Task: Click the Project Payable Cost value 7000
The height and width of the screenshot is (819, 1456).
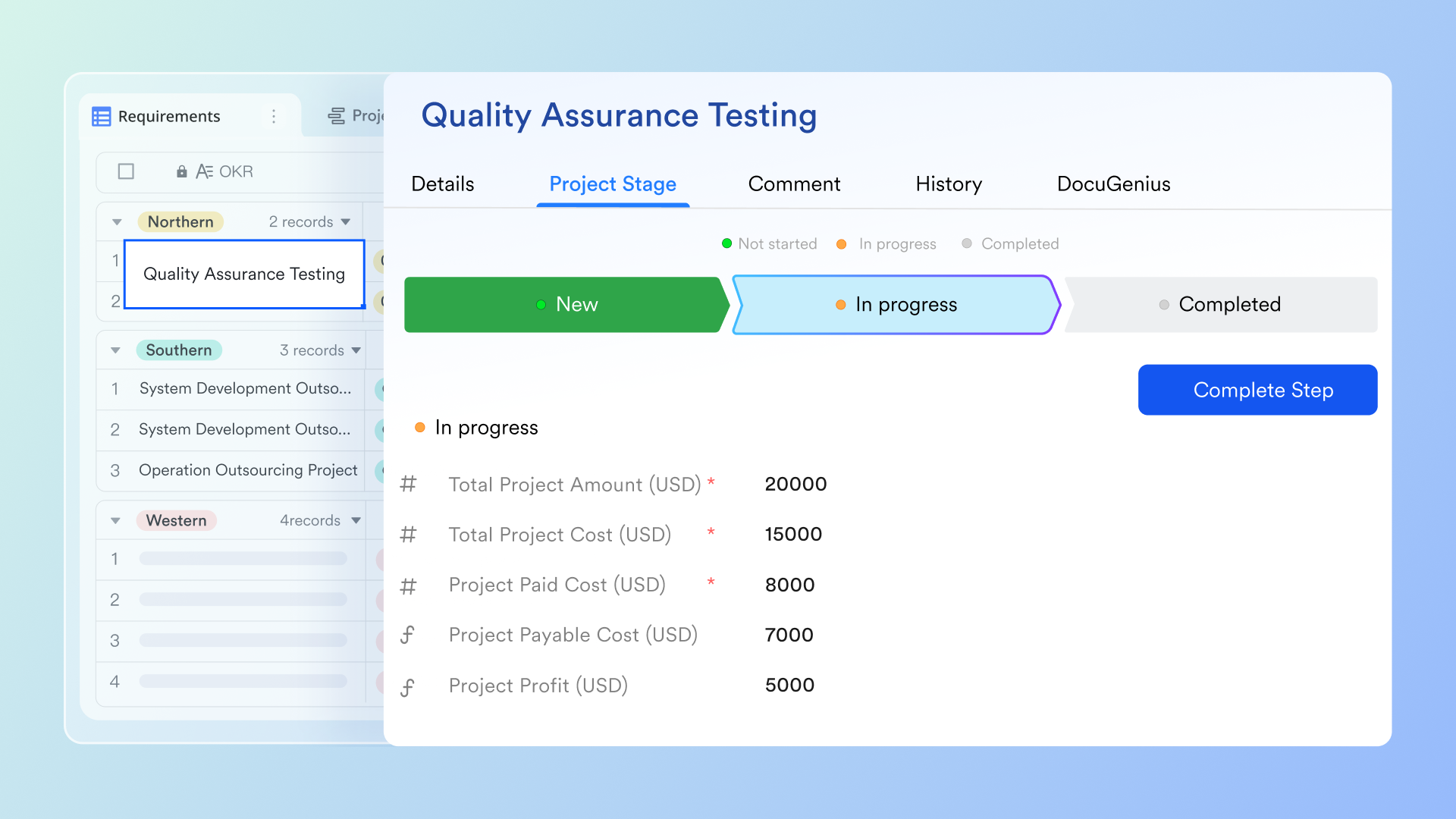Action: tap(789, 635)
